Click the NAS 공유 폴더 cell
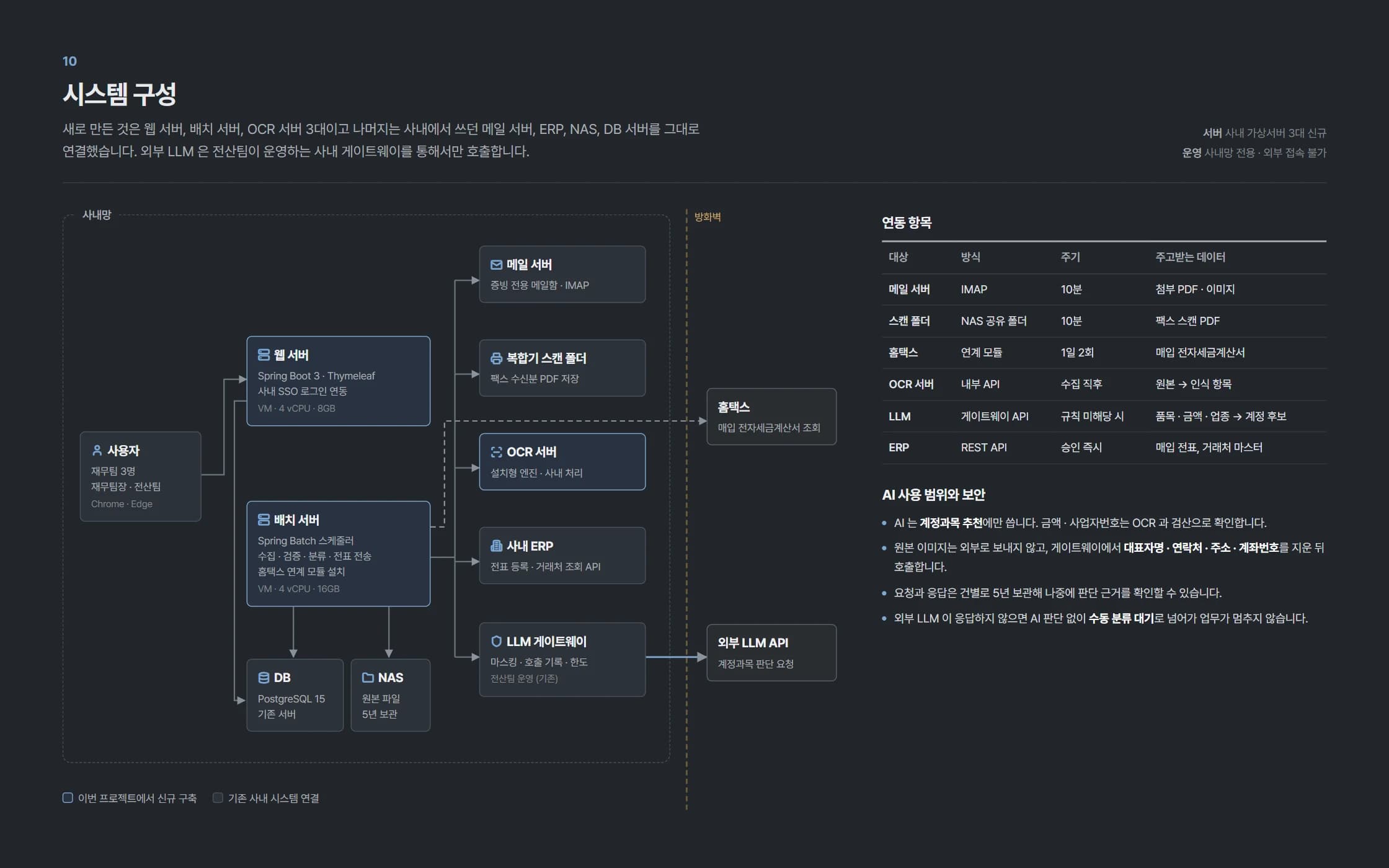Viewport: 1389px width, 868px height. 993,321
